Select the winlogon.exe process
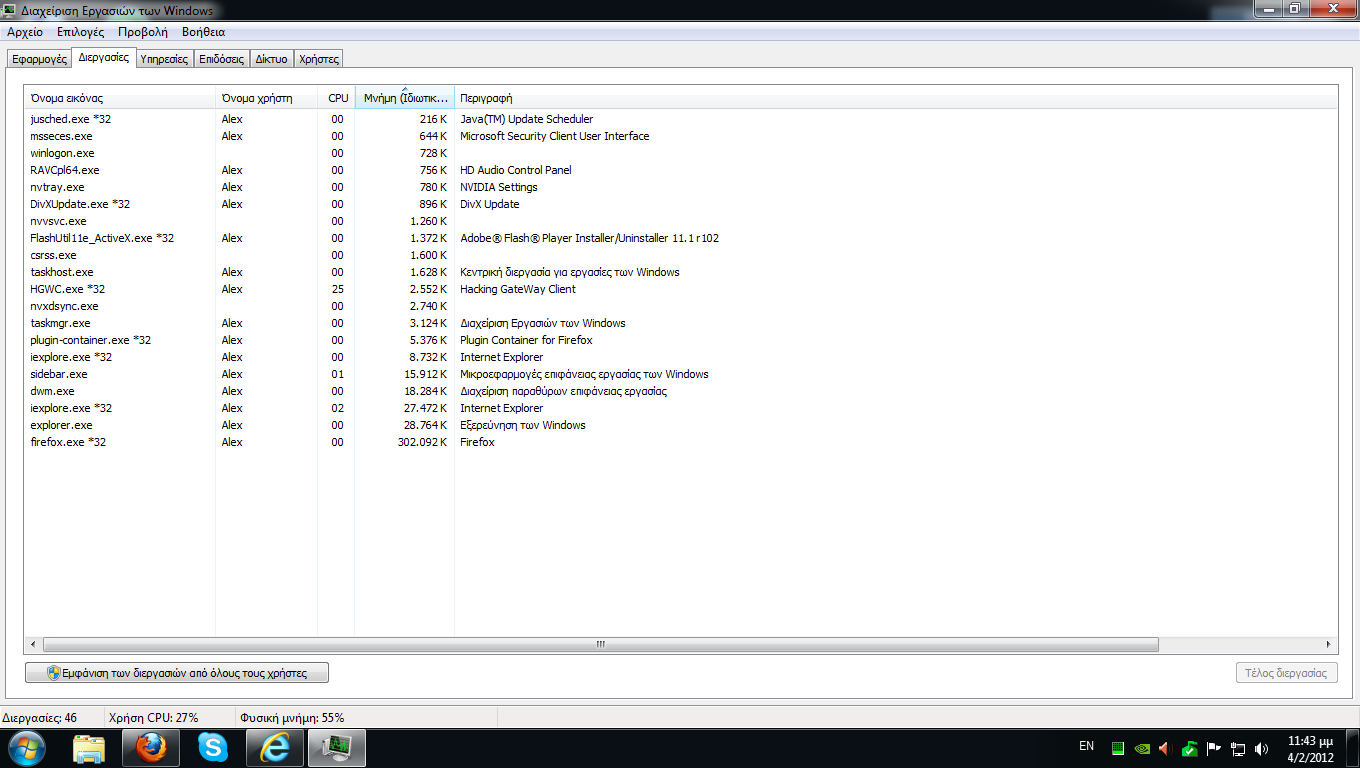1360x768 pixels. (x=681, y=153)
